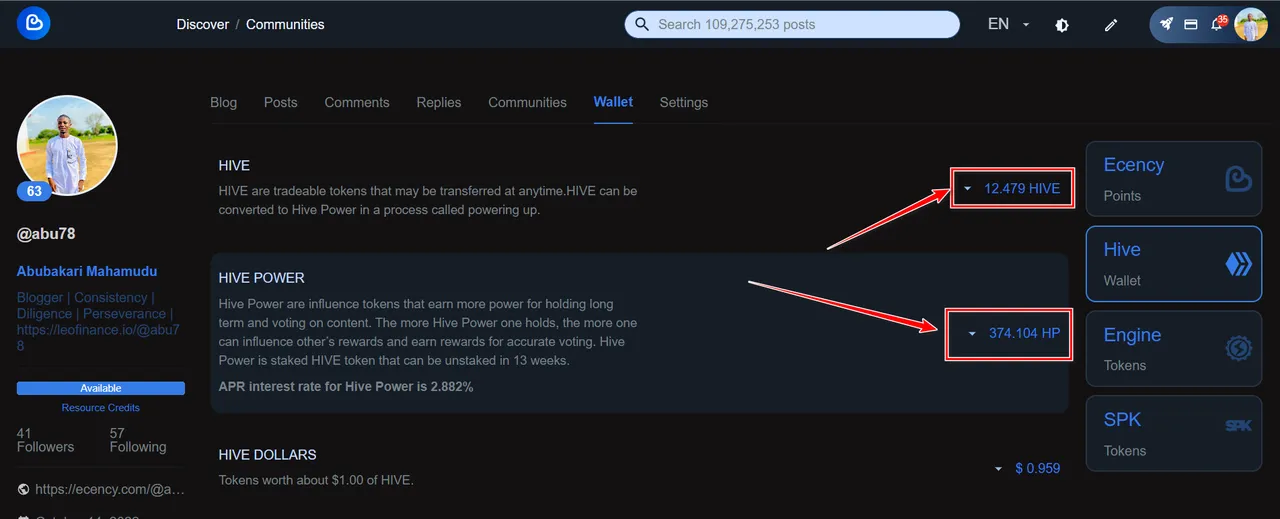The image size is (1280, 519).
Task: Click the Available resource credits bar
Action: 101,388
